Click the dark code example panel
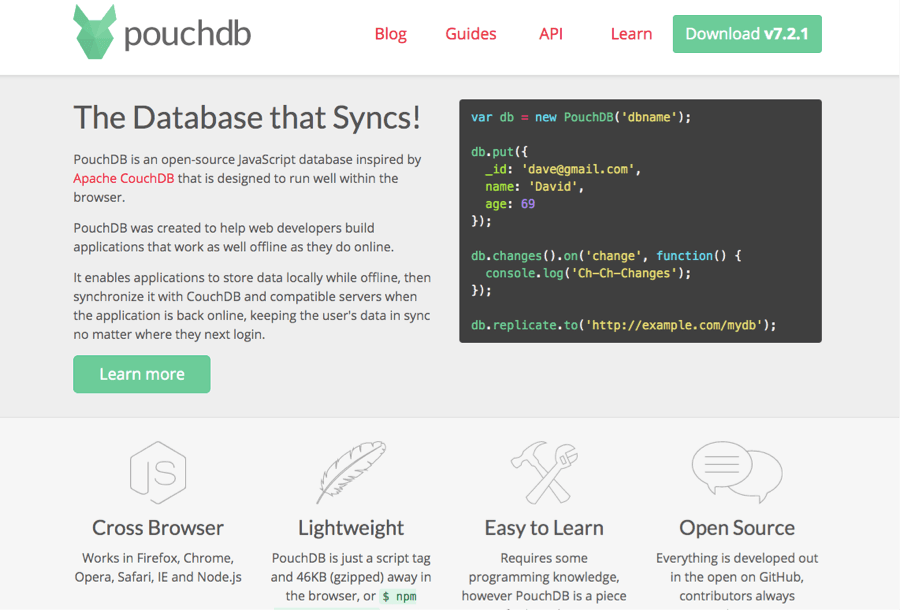Screen dimensions: 900x610 click(x=640, y=220)
